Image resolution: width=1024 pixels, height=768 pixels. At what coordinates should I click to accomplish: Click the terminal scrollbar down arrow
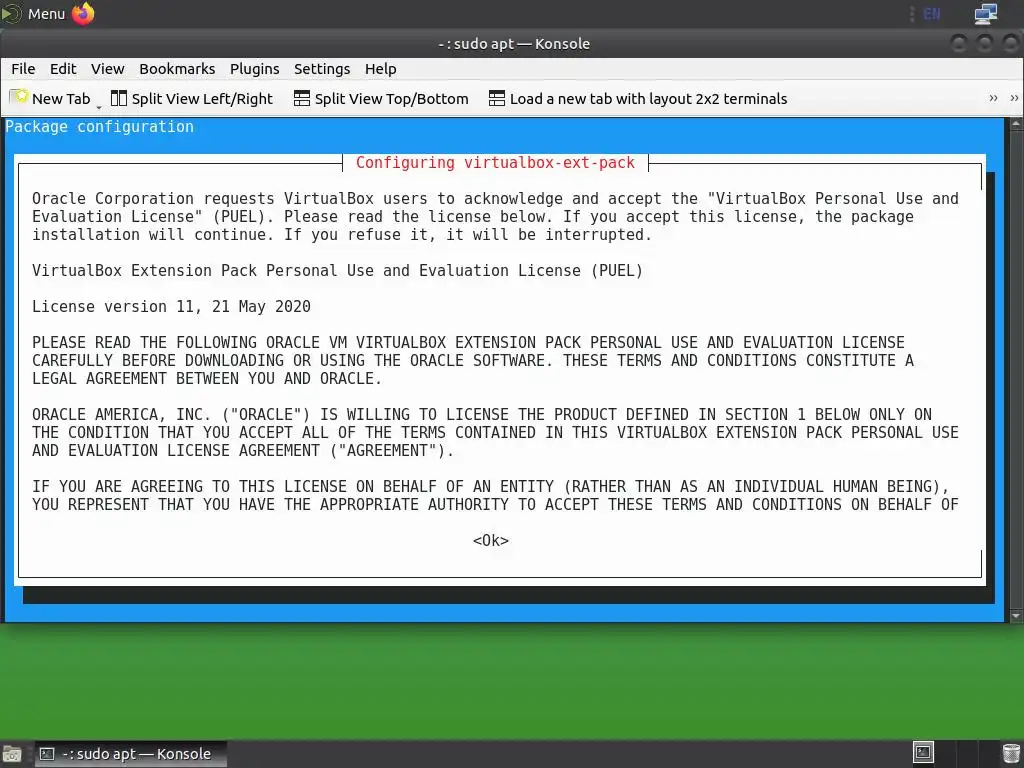coord(1016,615)
